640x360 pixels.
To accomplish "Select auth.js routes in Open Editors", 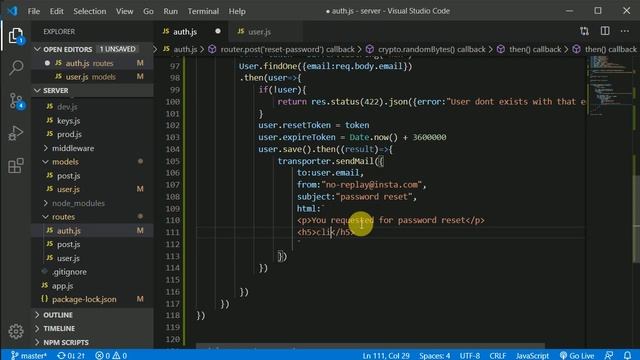I will [x=92, y=63].
